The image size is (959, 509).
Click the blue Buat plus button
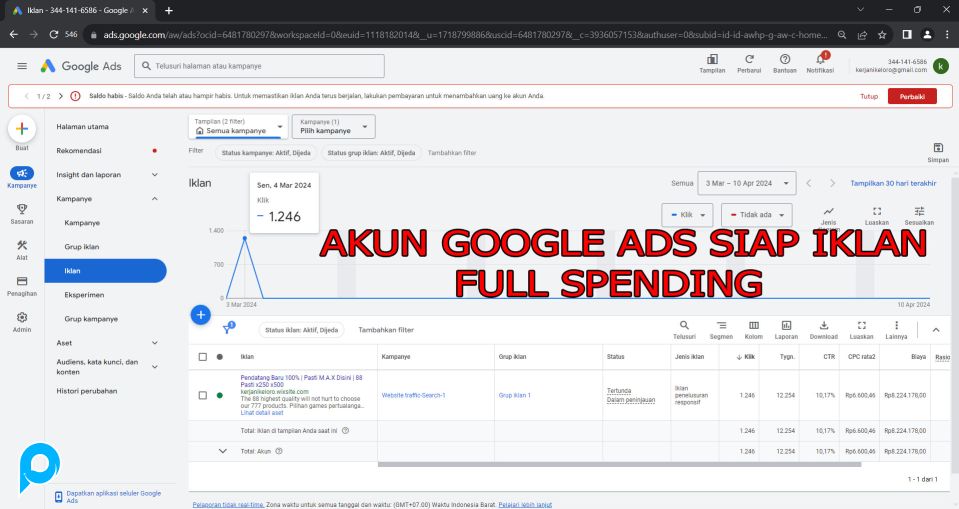(x=22, y=129)
